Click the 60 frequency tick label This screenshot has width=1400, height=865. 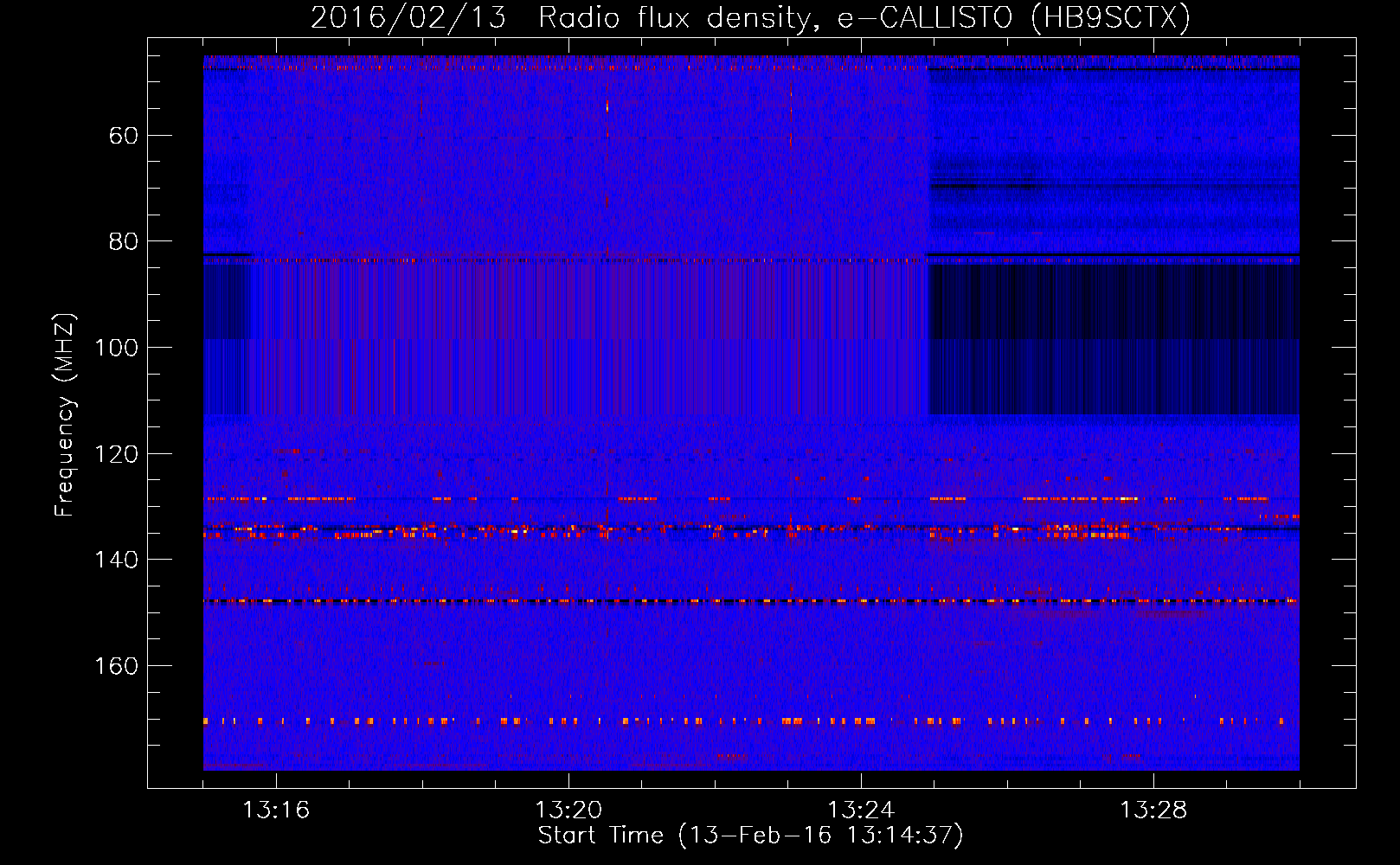(x=123, y=136)
